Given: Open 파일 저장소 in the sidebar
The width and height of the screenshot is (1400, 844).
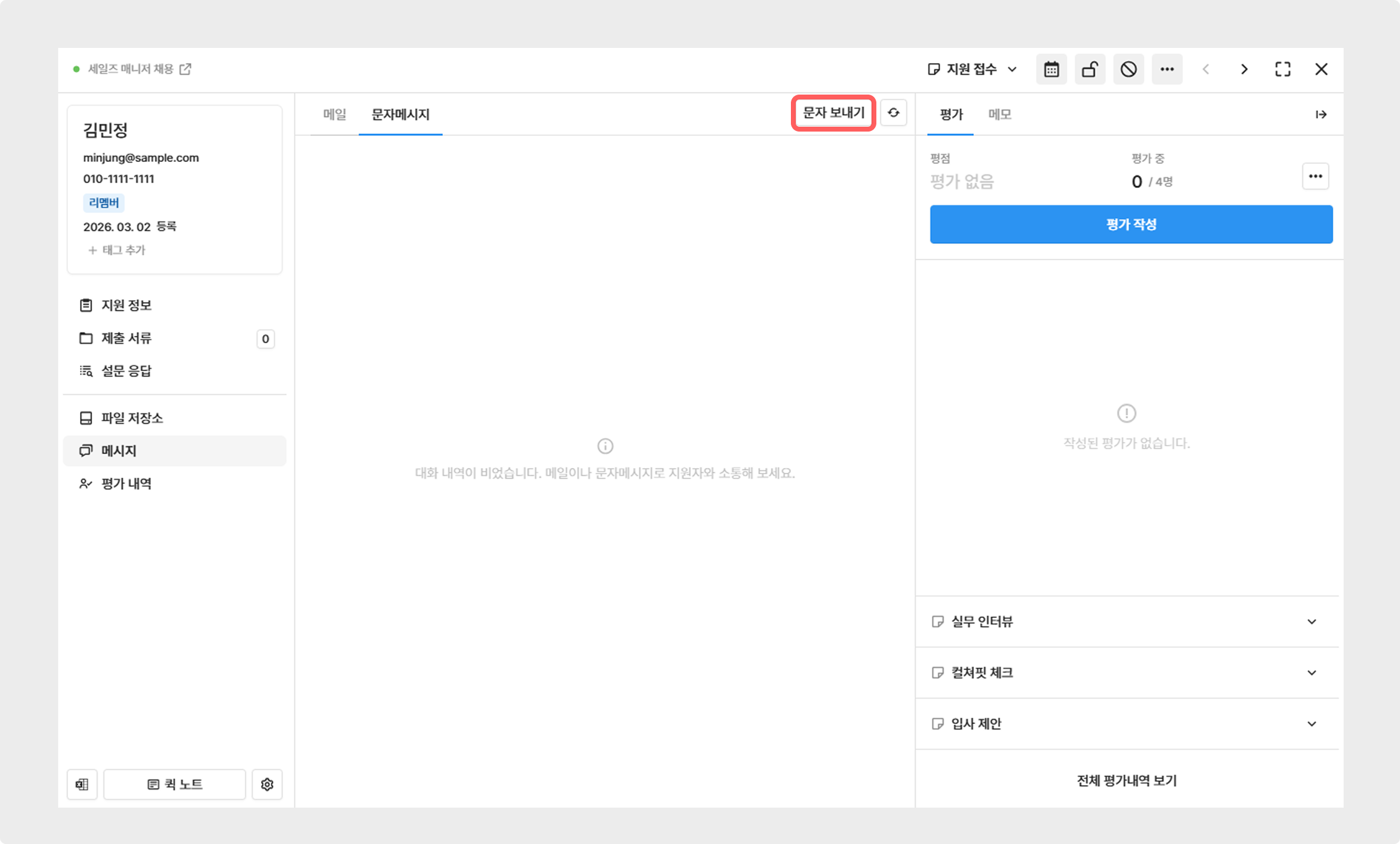Looking at the screenshot, I should (175, 418).
